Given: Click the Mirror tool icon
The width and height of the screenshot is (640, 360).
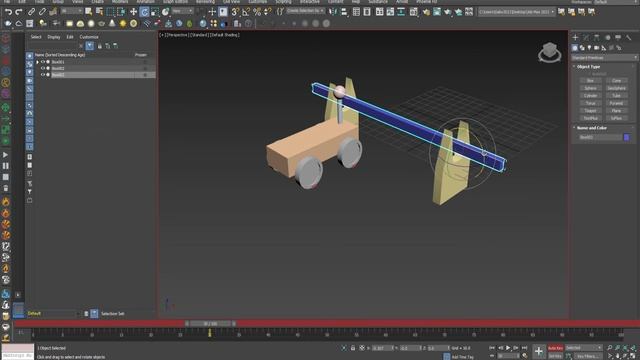Looking at the screenshot, I should click(333, 12).
